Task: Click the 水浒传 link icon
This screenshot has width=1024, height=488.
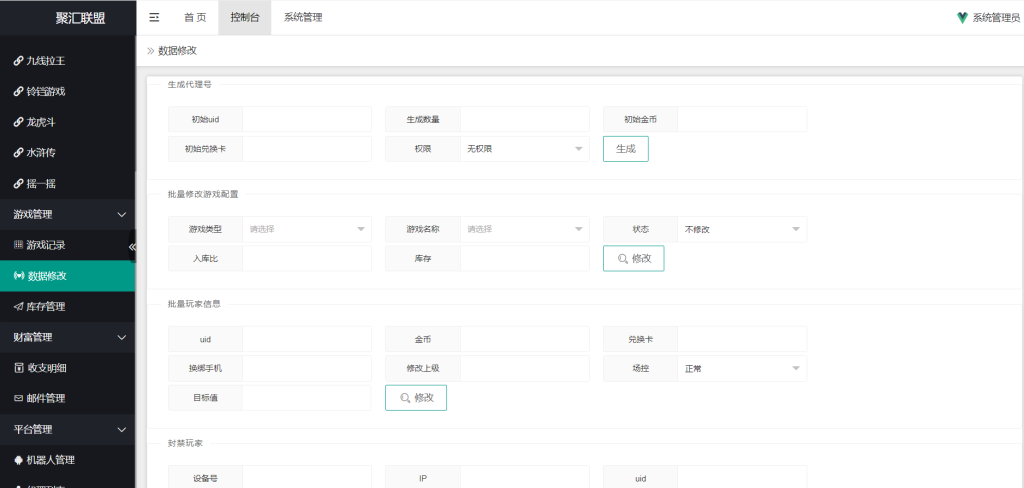Action: coord(18,153)
